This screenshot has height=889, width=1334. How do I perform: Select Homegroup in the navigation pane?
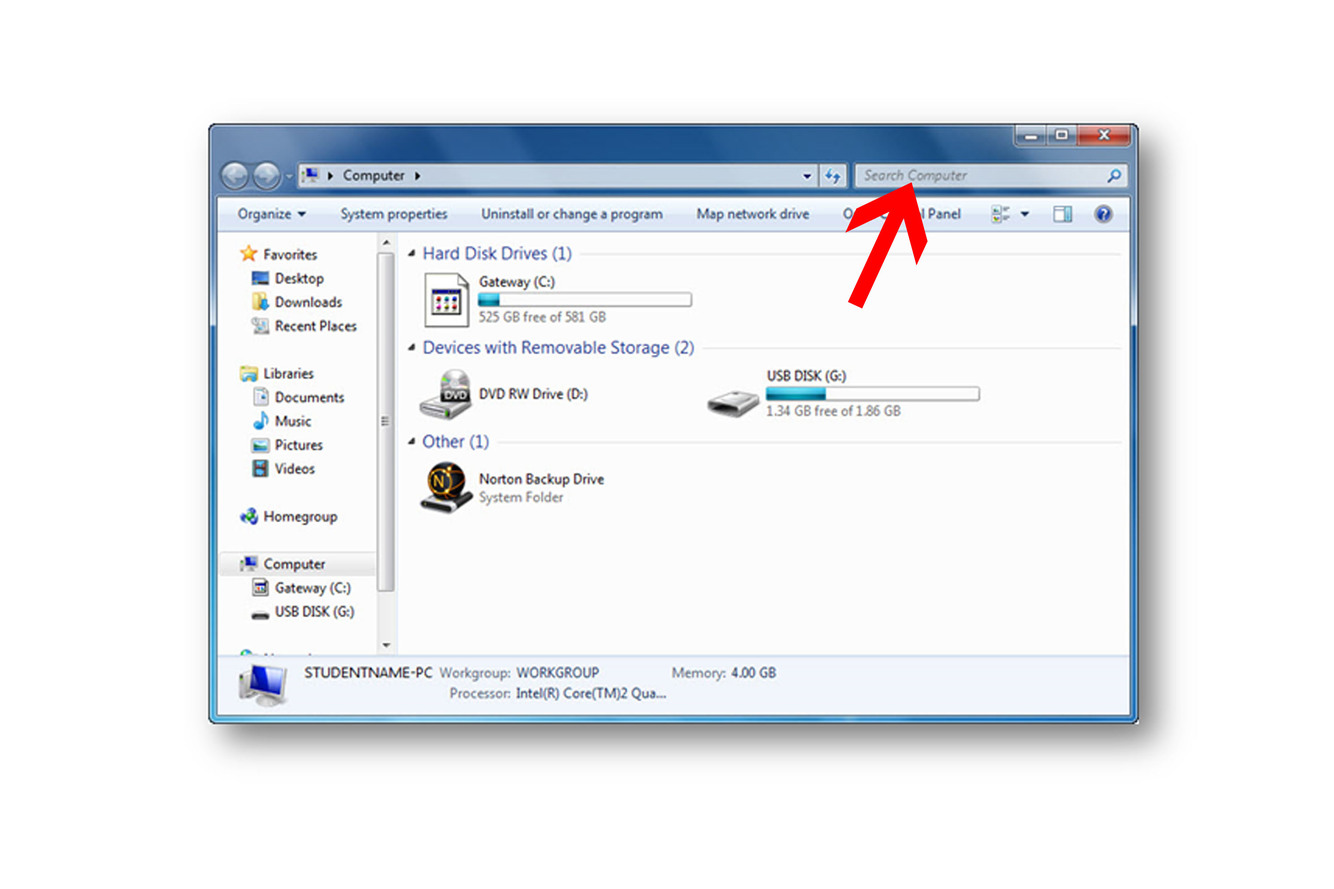[x=300, y=517]
